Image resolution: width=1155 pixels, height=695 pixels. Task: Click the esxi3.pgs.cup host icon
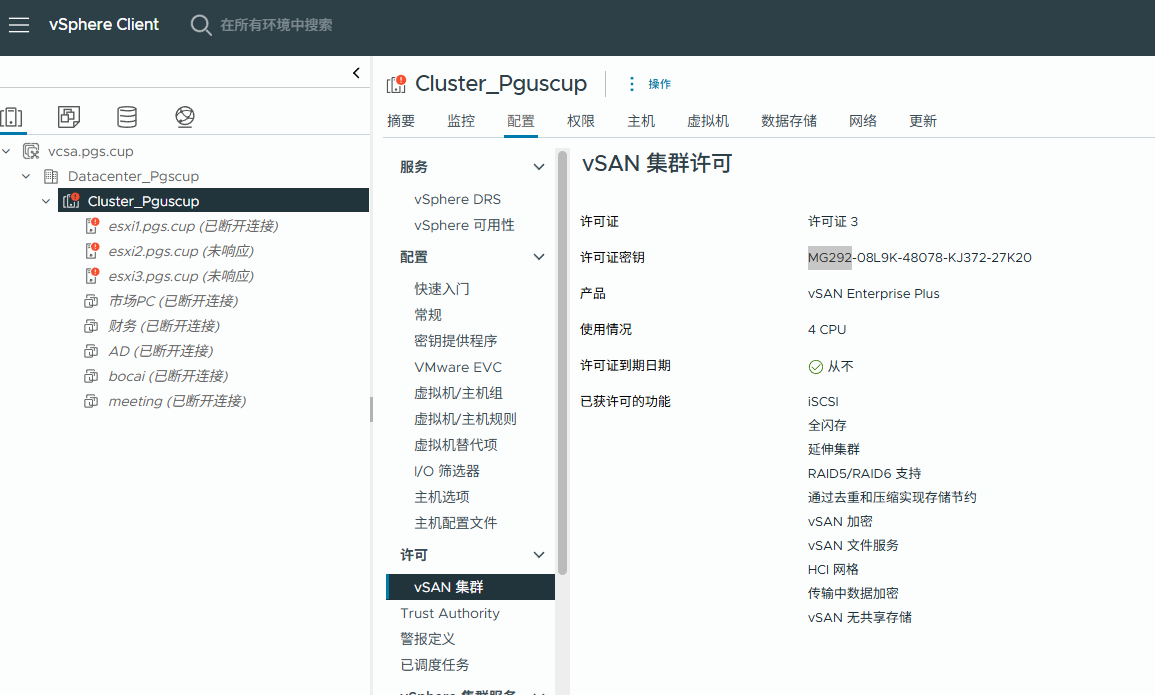tap(92, 276)
